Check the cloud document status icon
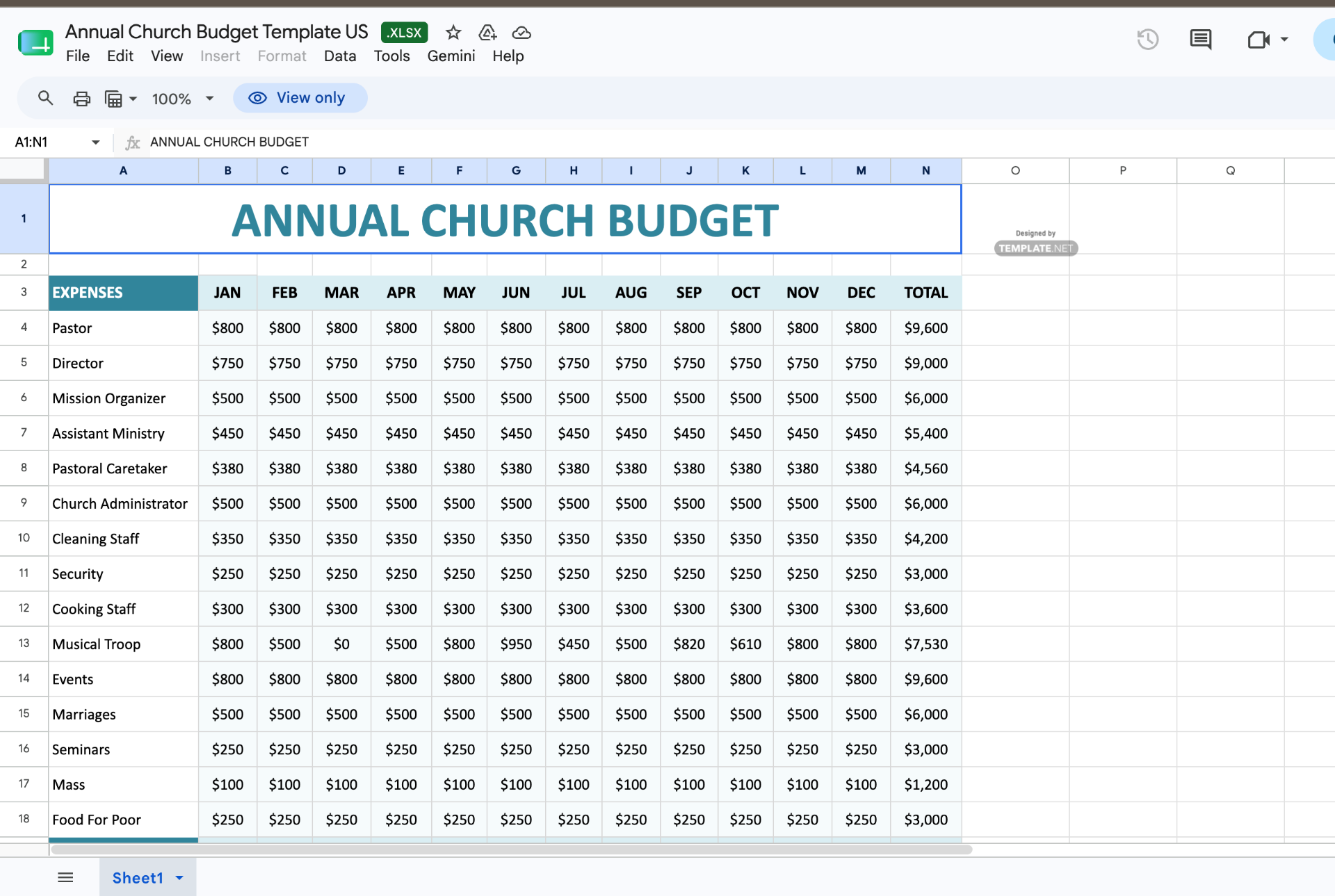 click(521, 33)
